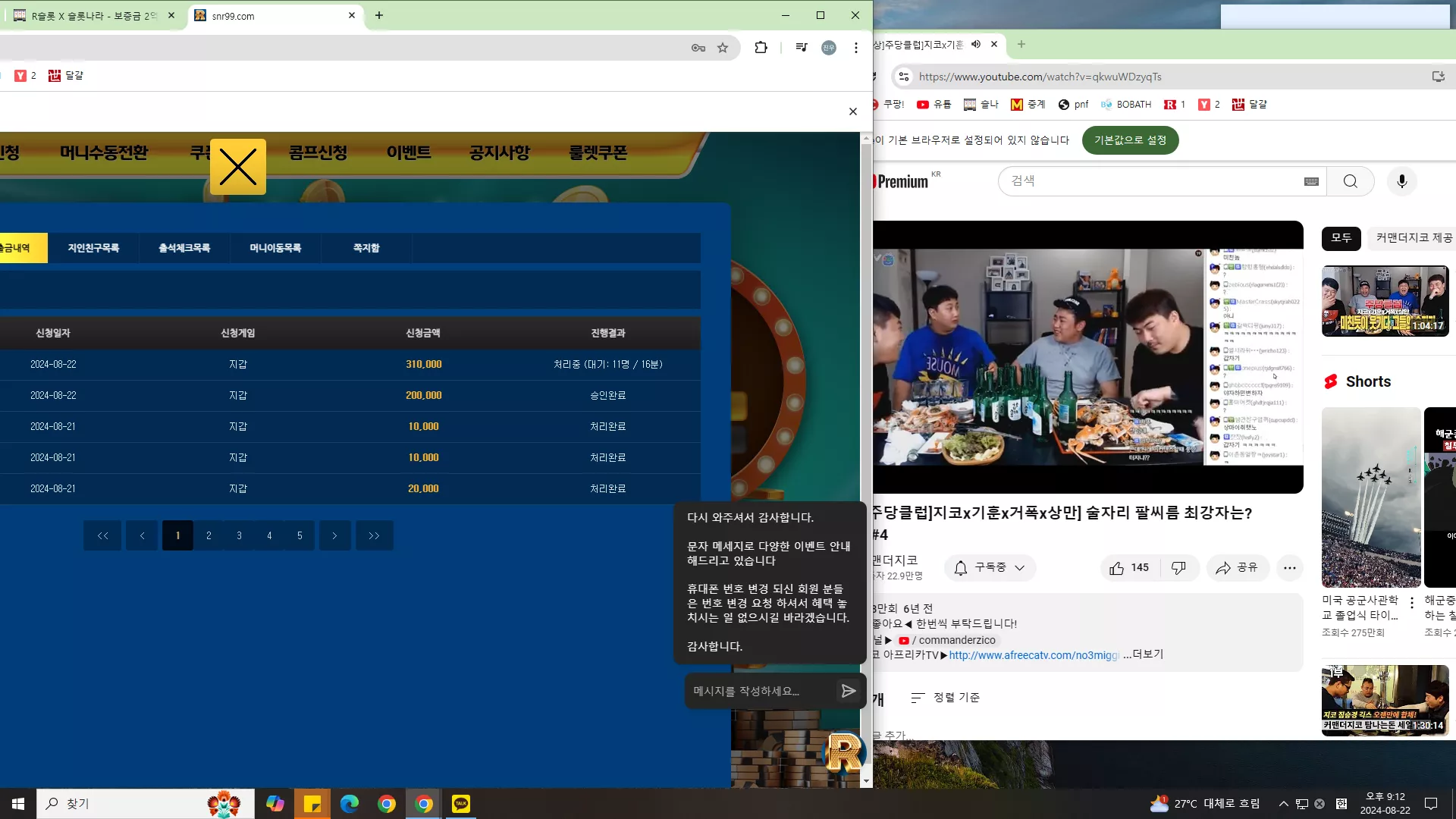Click the install app icon in YouTube address bar

[1438, 77]
